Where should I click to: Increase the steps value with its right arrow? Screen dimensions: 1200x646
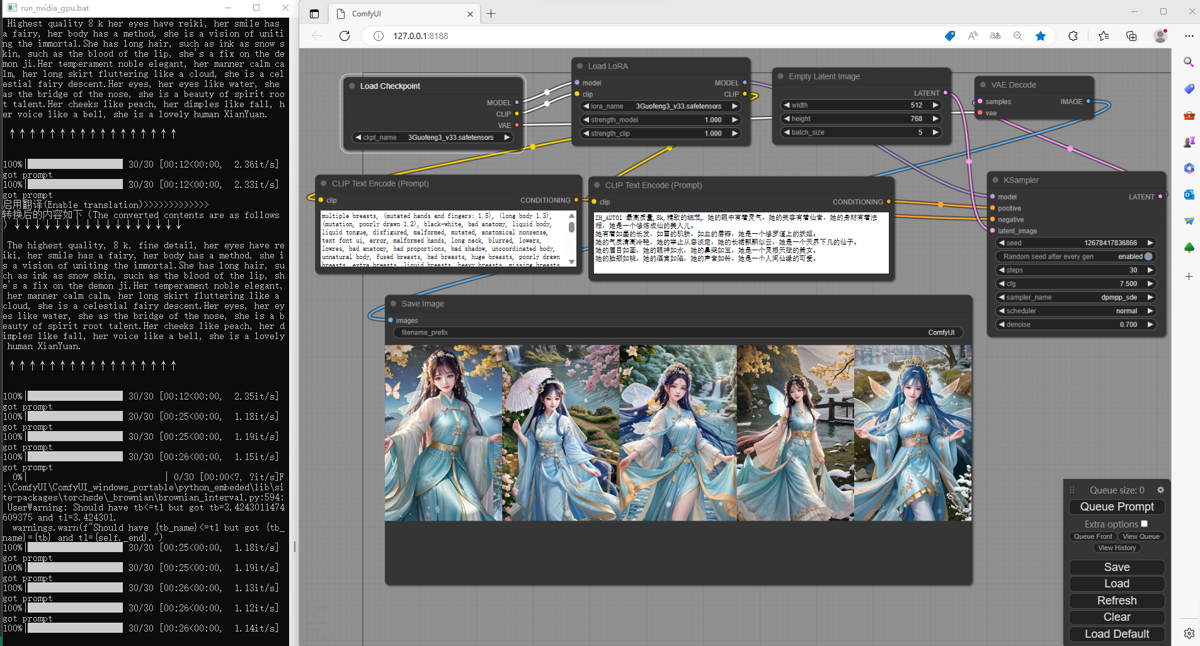click(x=1150, y=269)
